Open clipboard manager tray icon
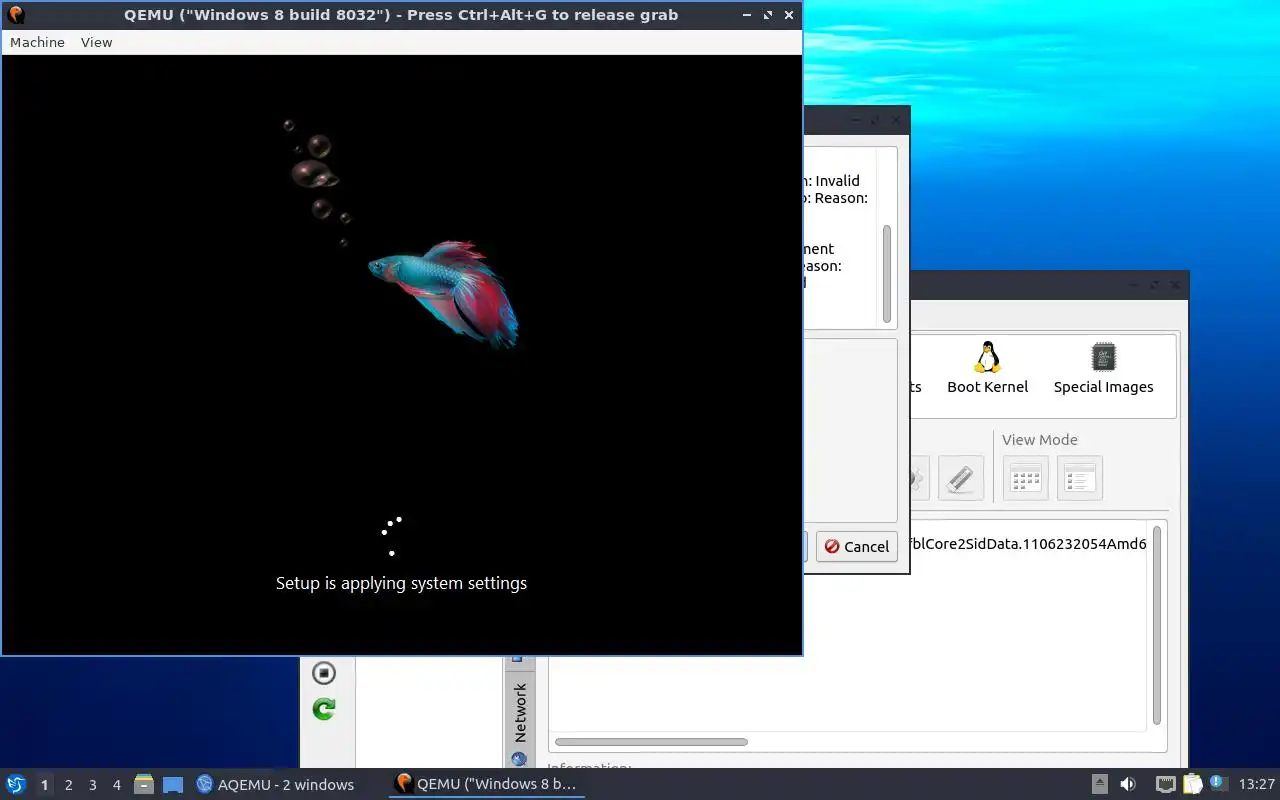The image size is (1280, 800). point(1192,785)
